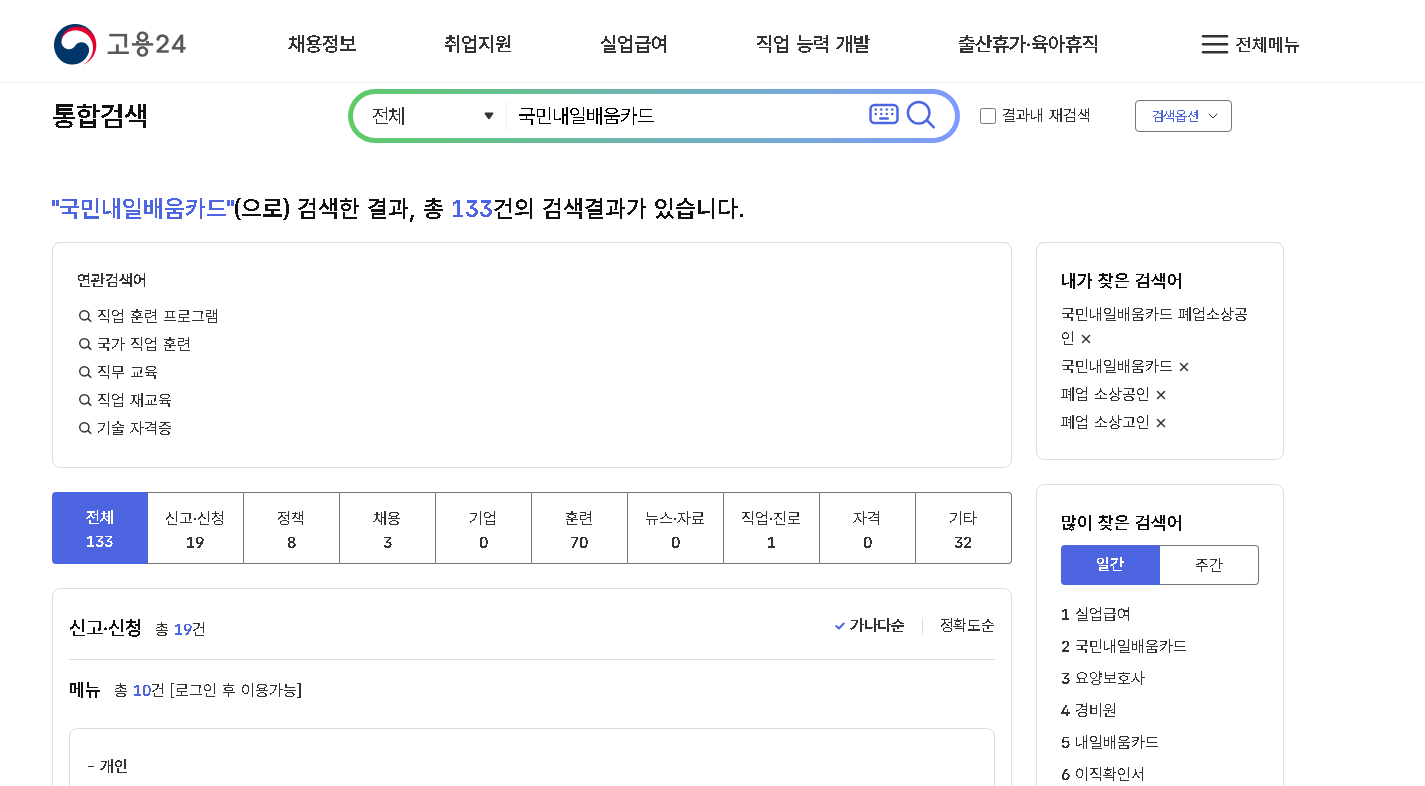Enable the 결과내 재검색 checkbox
The width and height of the screenshot is (1425, 786).
point(988,116)
